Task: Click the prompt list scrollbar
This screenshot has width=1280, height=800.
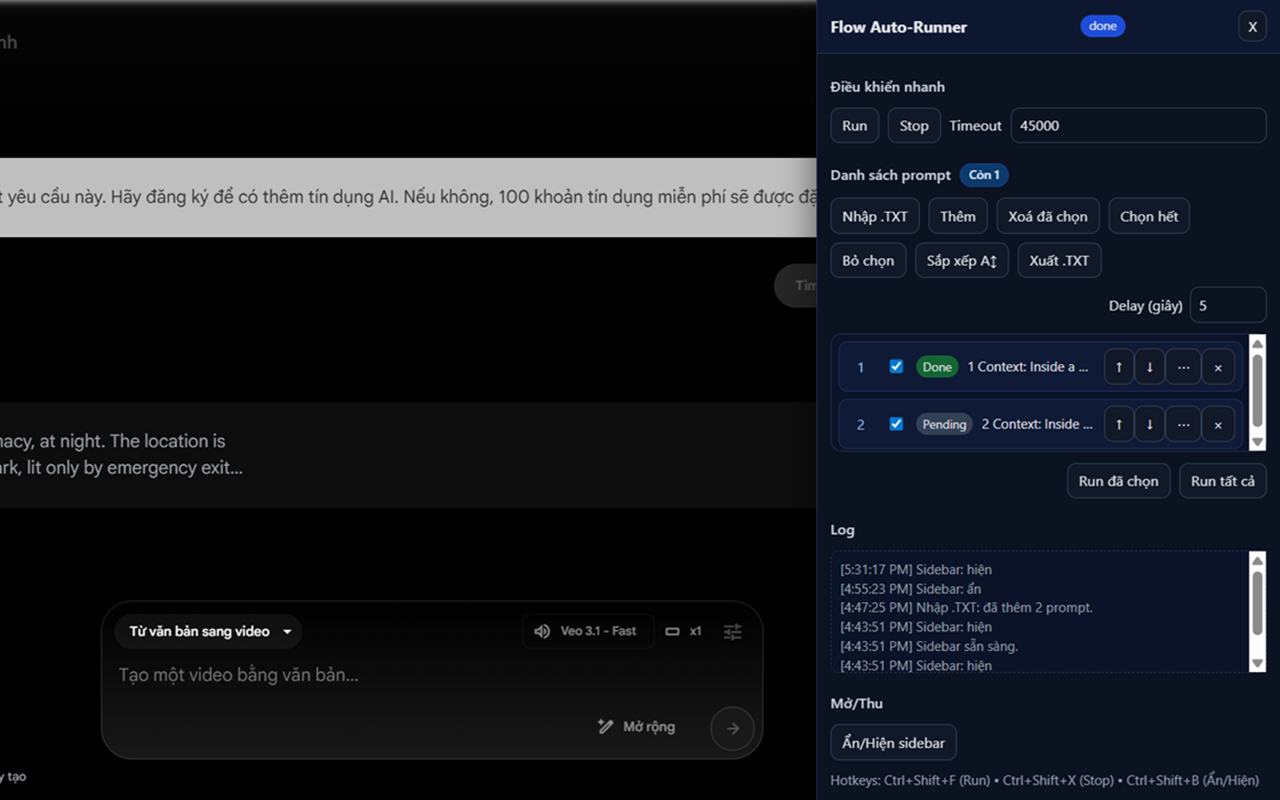Action: click(1258, 393)
